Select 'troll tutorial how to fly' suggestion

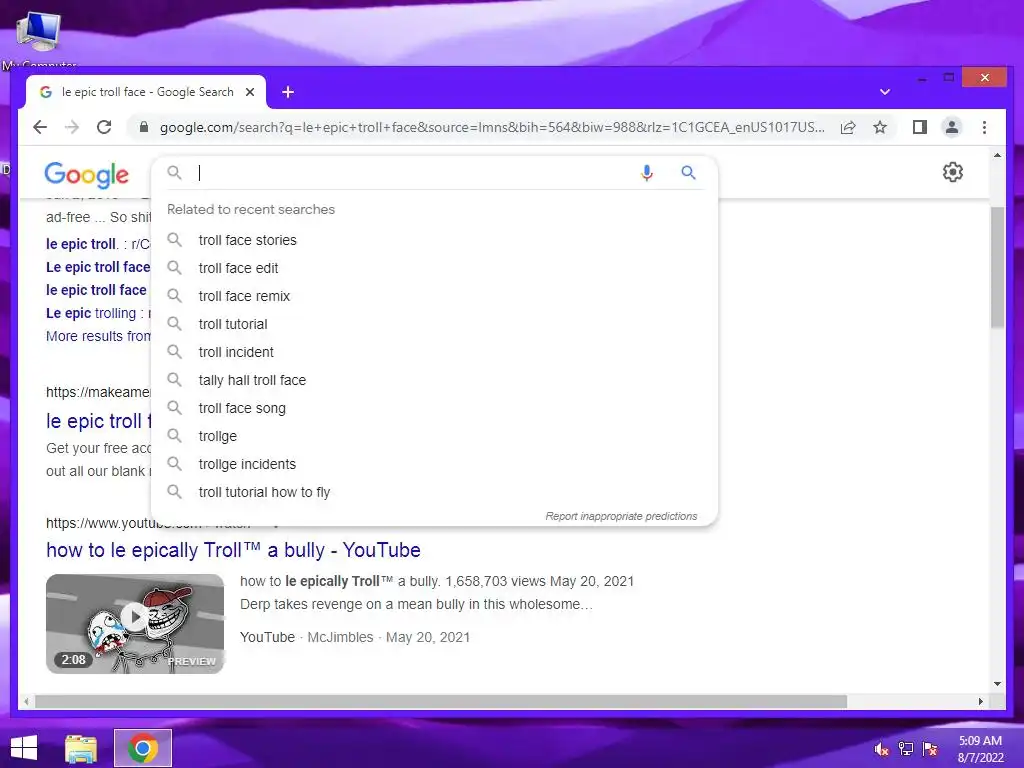434,492
